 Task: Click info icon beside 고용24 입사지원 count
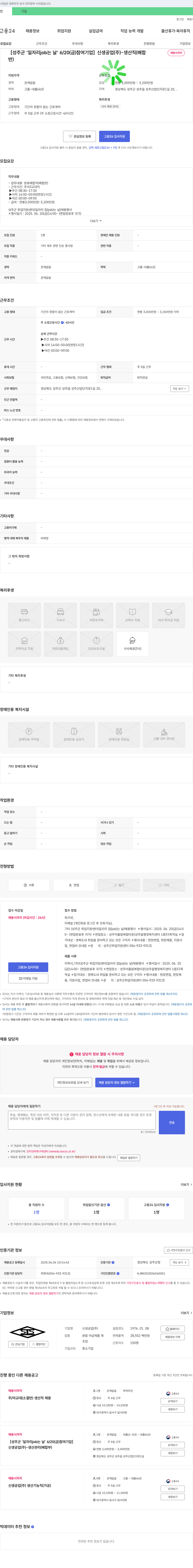point(168,1205)
